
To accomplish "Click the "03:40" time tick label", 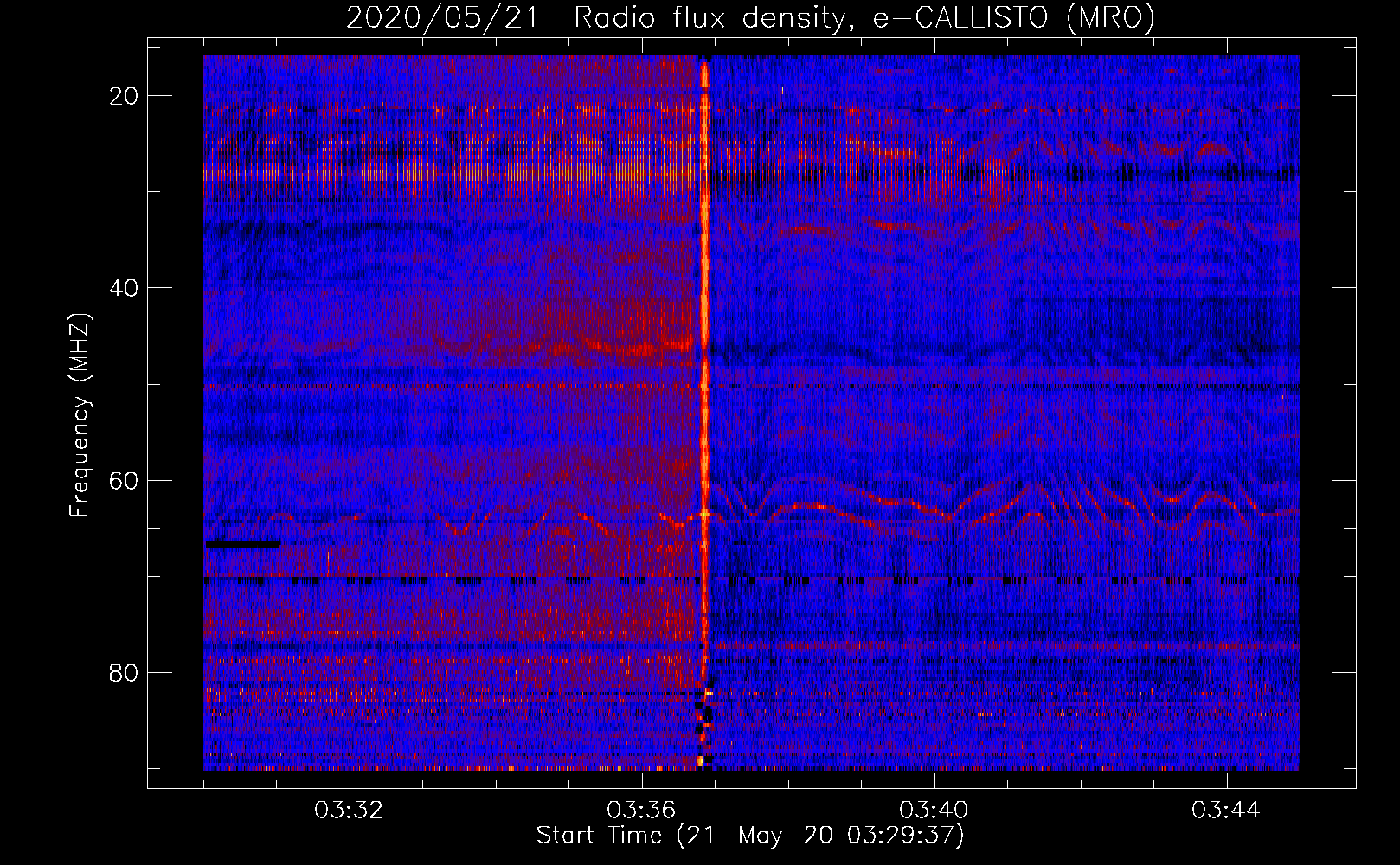I will [x=934, y=811].
